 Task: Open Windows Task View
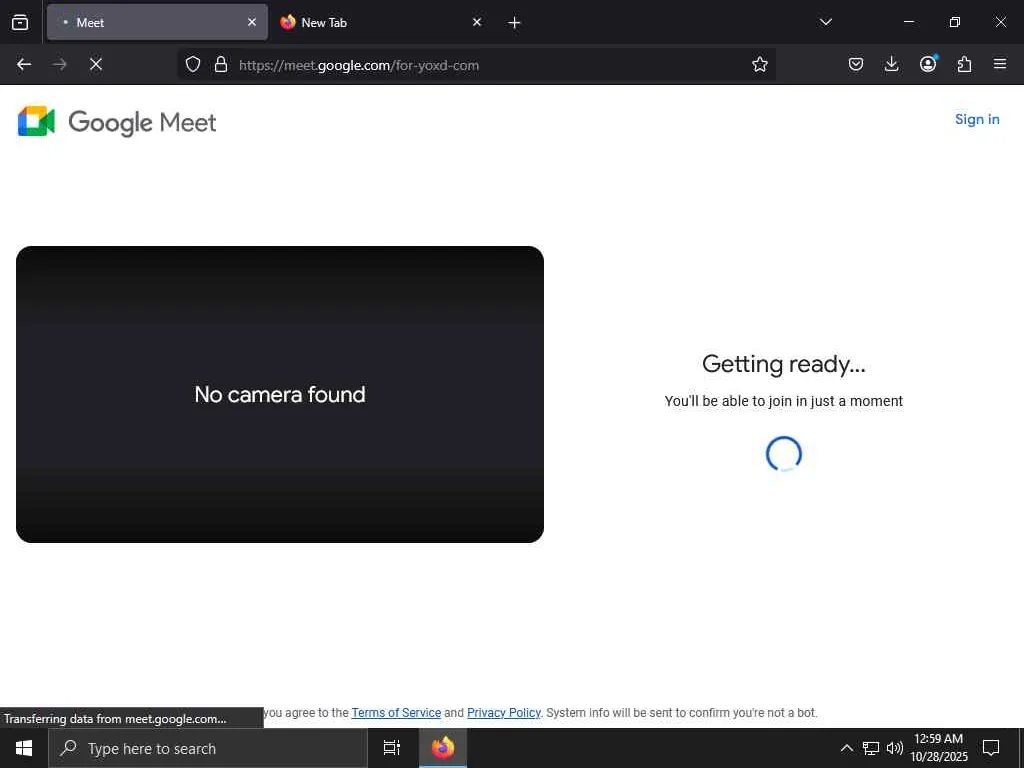point(392,748)
